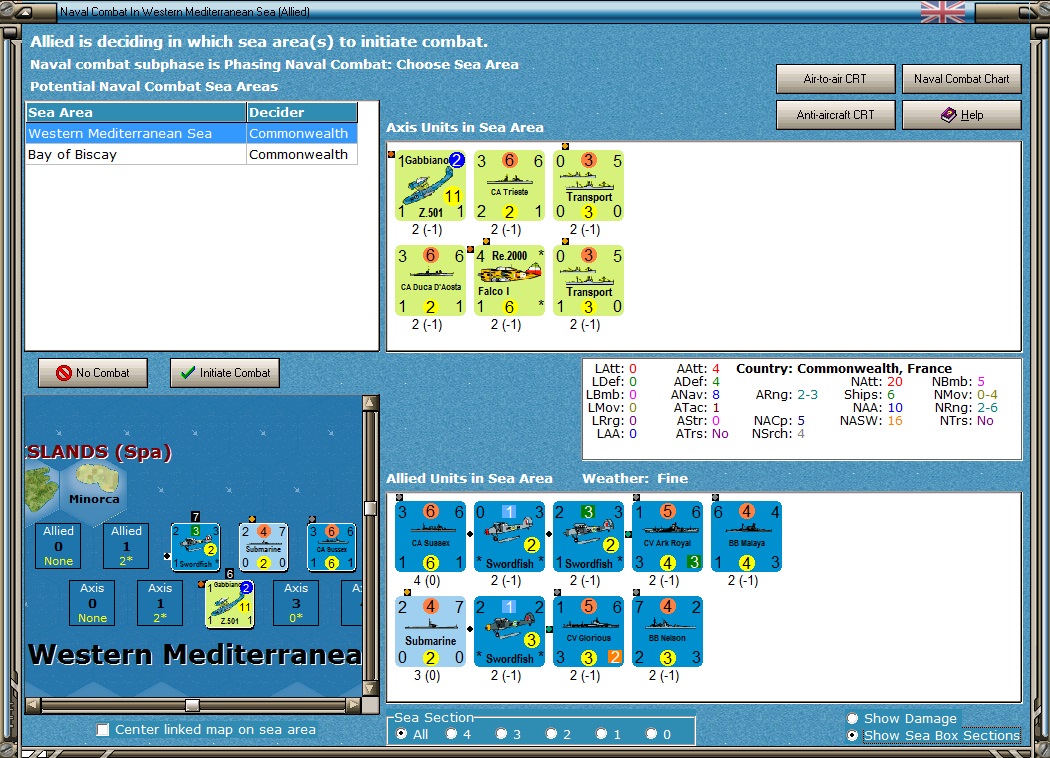Select the Swordfish counter with factors 0 1 3
Viewport: 1050px width, 758px height.
click(509, 536)
